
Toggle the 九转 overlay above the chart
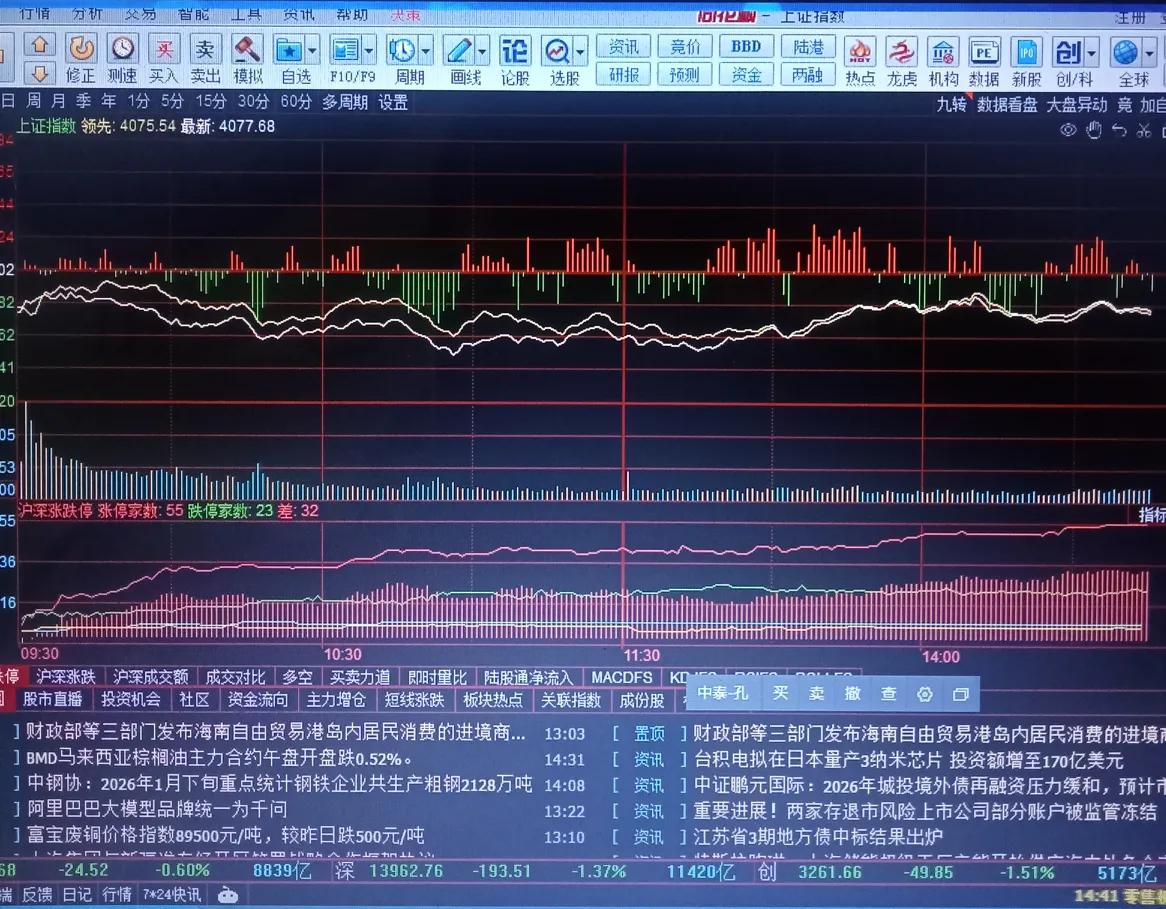950,104
